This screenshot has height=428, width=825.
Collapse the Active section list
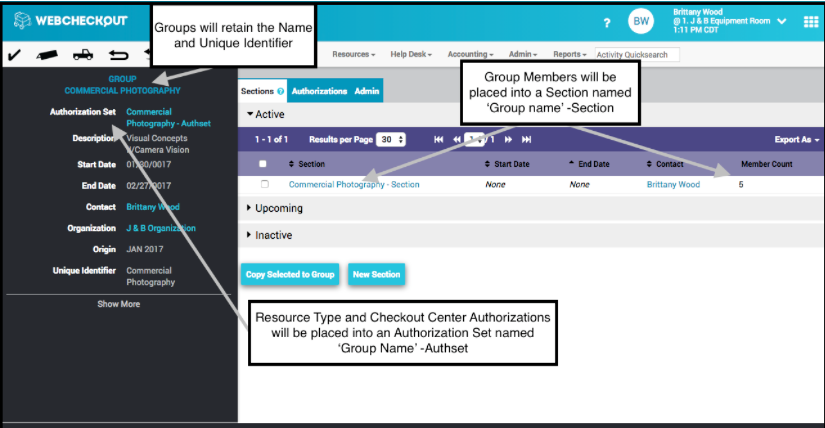(x=266, y=114)
